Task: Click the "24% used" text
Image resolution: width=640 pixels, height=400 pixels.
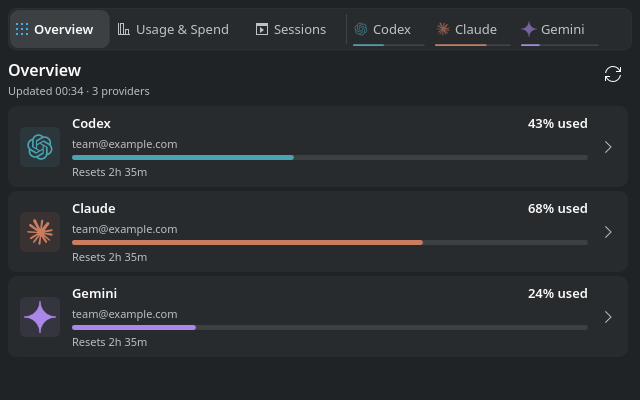Action: [x=558, y=293]
